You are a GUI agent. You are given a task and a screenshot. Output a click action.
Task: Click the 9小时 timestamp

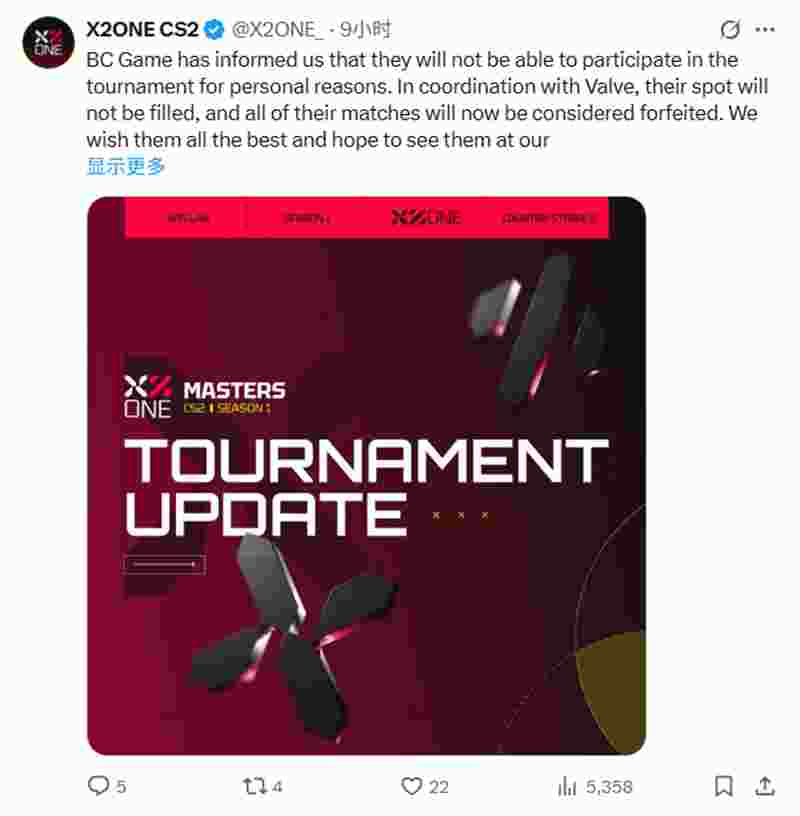tap(365, 30)
